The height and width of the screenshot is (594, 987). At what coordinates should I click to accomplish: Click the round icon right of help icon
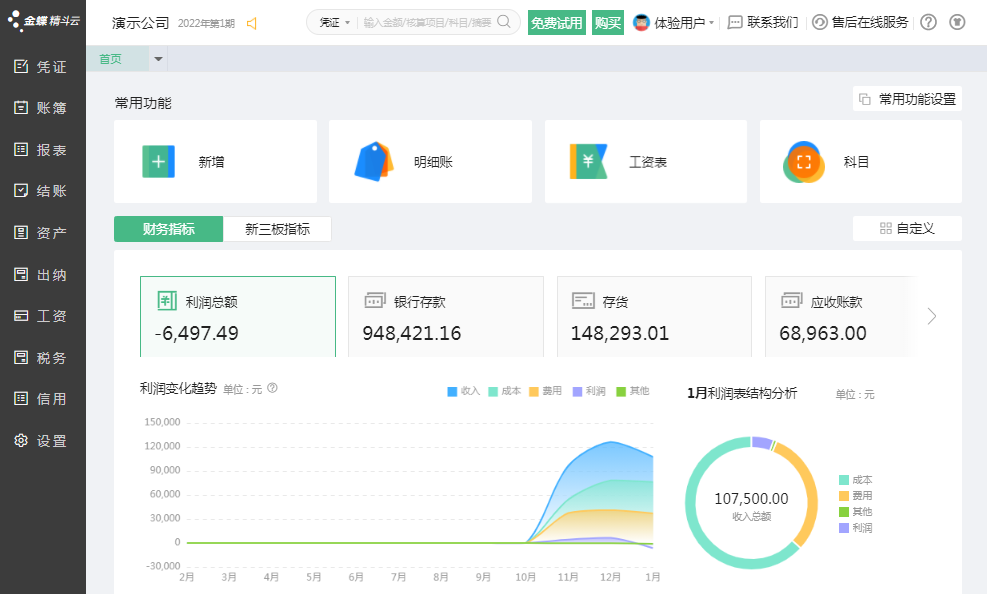(957, 23)
